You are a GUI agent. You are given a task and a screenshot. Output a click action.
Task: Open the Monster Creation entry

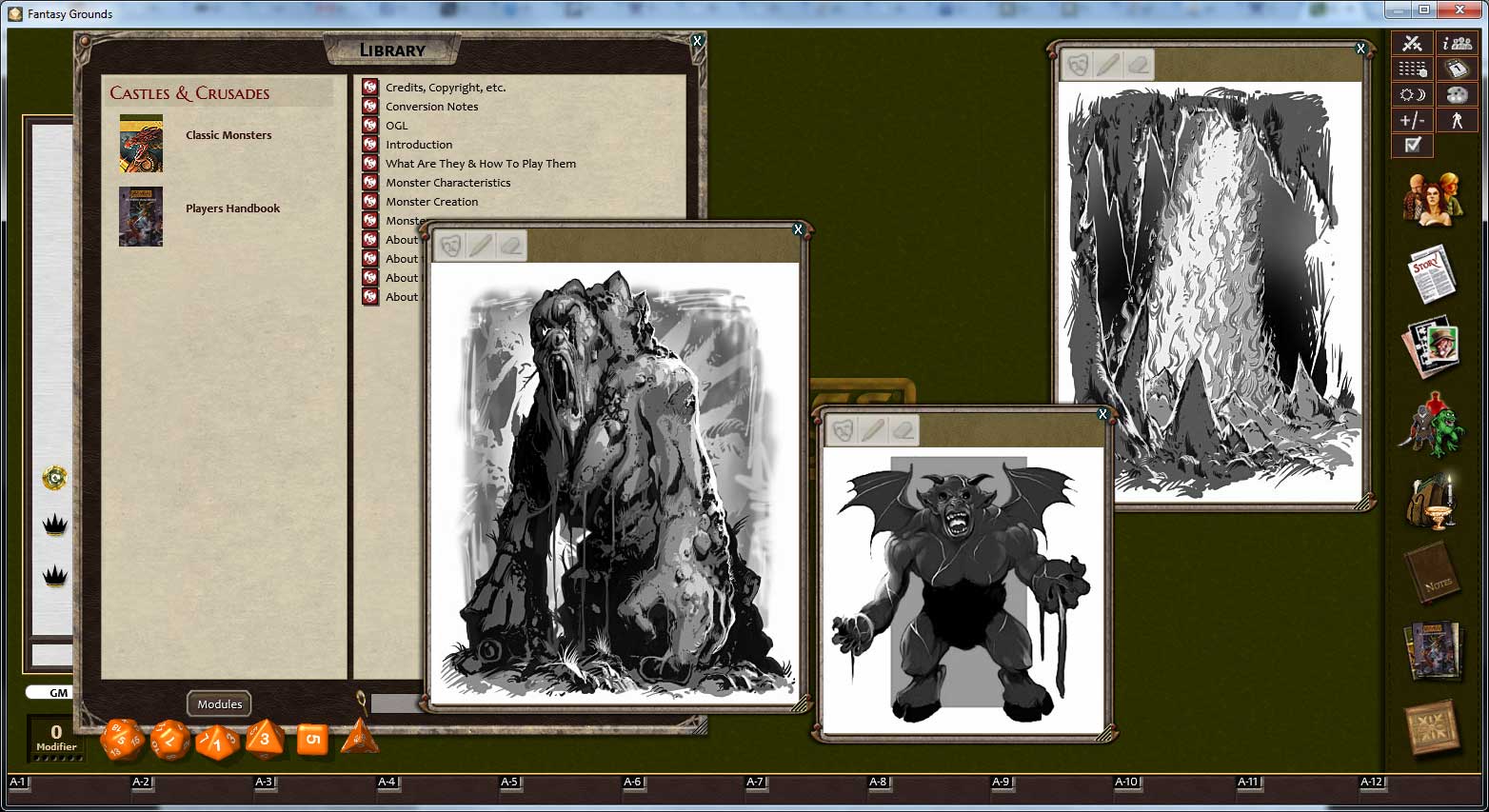coord(431,201)
